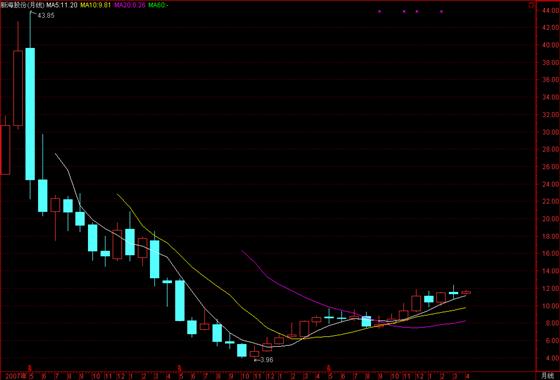Click the tallest cyan candlestick near 43.85

coord(30,114)
